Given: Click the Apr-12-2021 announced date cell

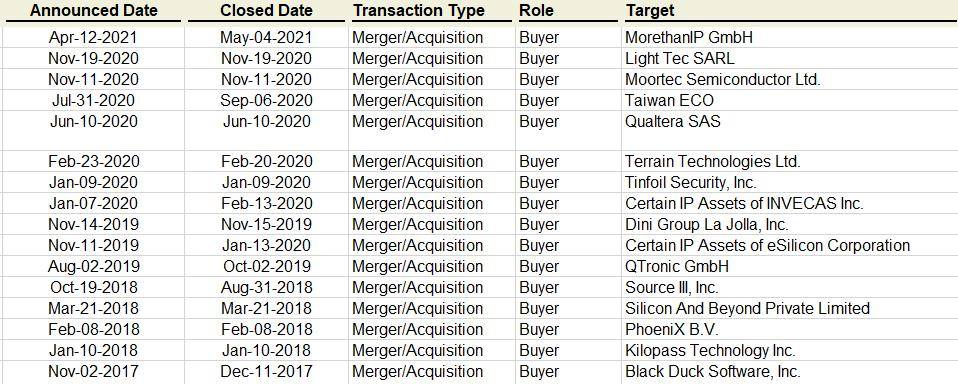Looking at the screenshot, I should coord(93,37).
